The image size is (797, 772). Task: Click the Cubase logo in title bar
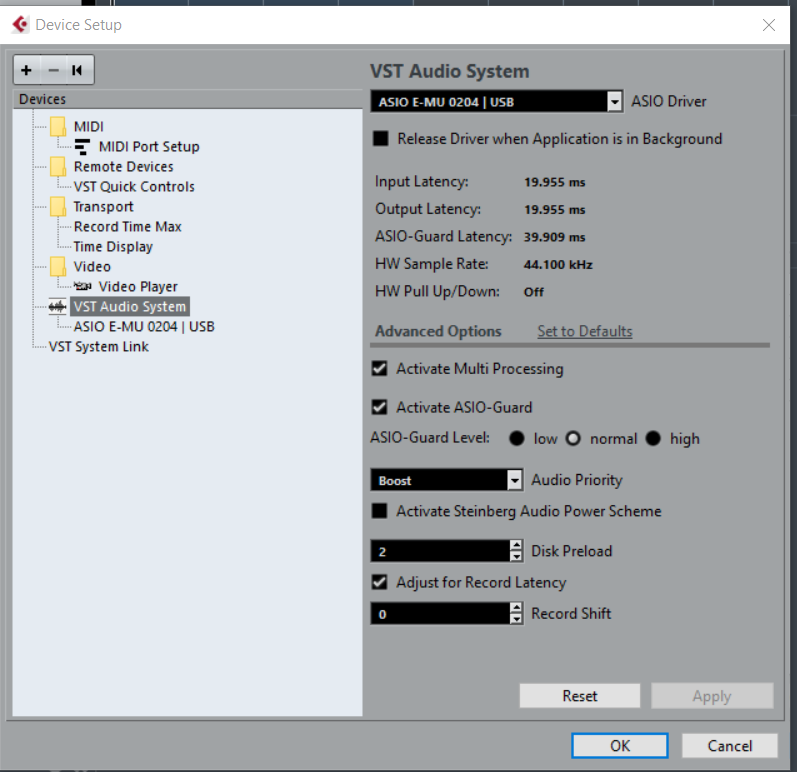pos(20,24)
